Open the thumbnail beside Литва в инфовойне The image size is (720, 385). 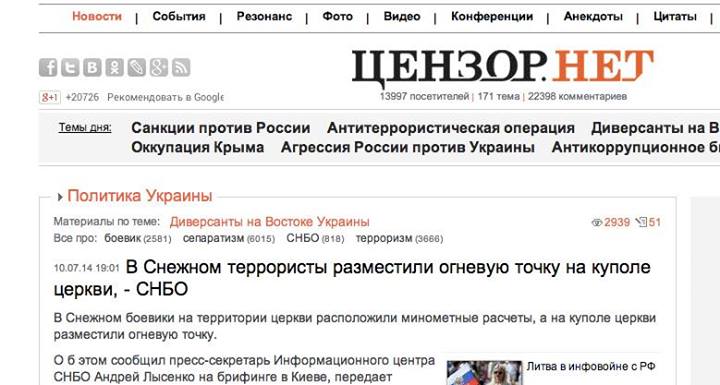pyautogui.click(x=484, y=373)
